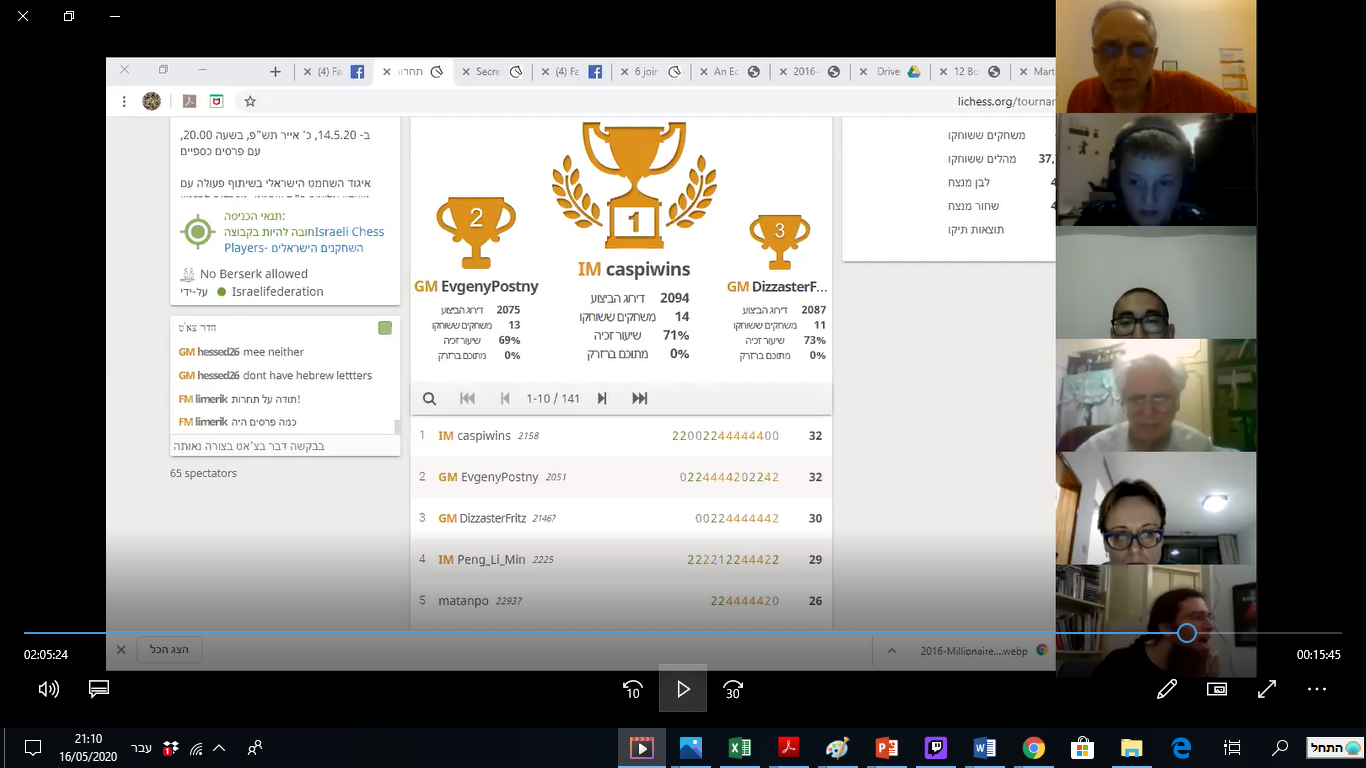
Task: Open the pencil edit tool
Action: [1167, 689]
